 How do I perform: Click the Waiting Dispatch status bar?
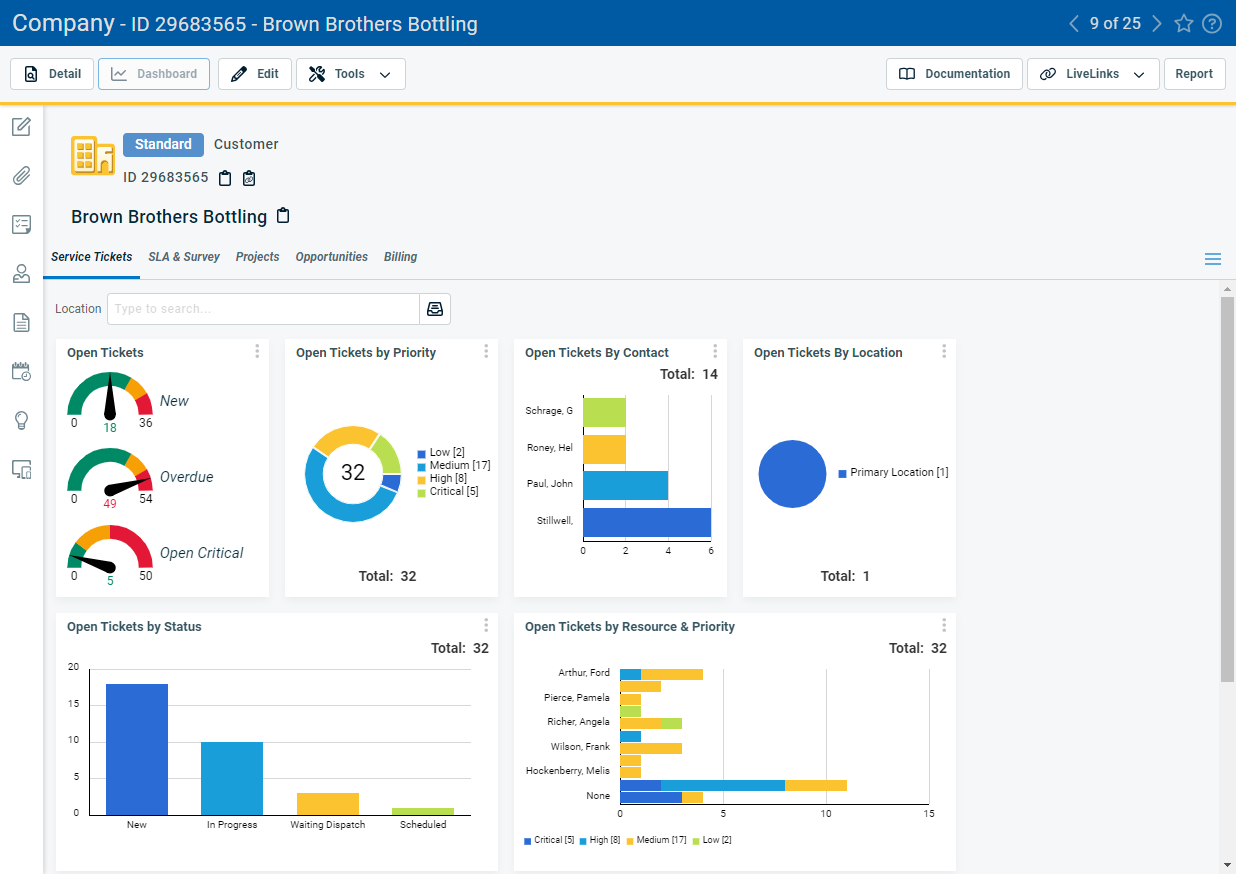point(328,803)
